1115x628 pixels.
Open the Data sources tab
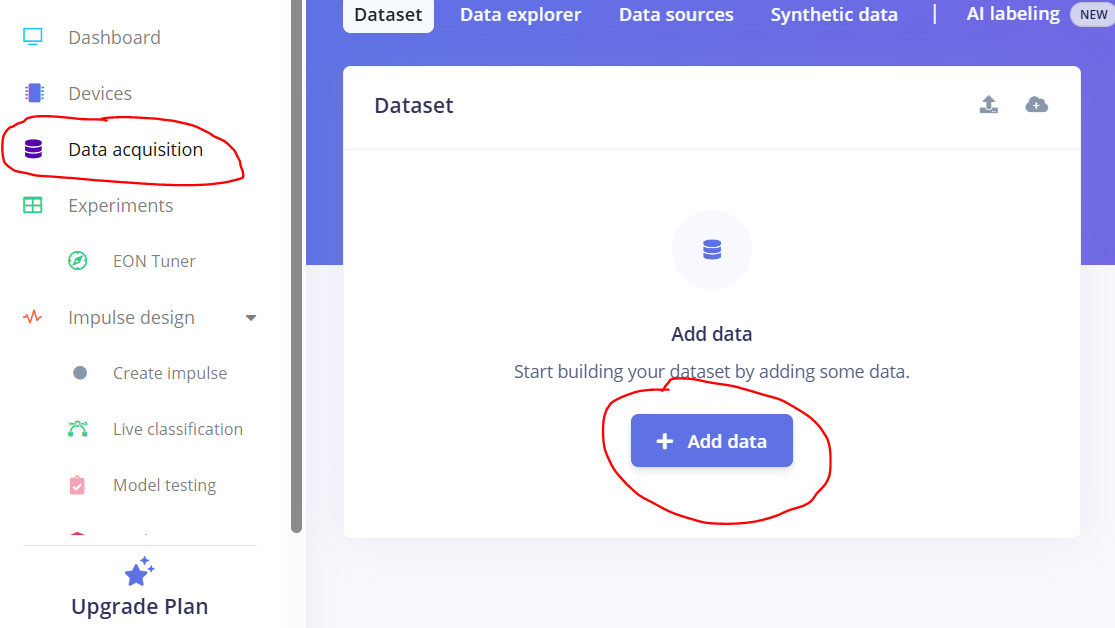pos(676,15)
